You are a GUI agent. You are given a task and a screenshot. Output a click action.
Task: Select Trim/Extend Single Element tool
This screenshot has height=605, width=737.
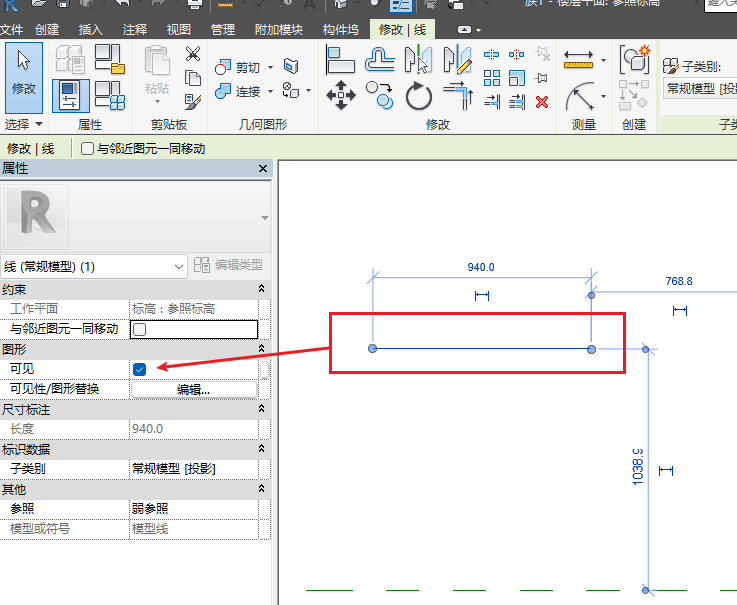click(x=492, y=101)
